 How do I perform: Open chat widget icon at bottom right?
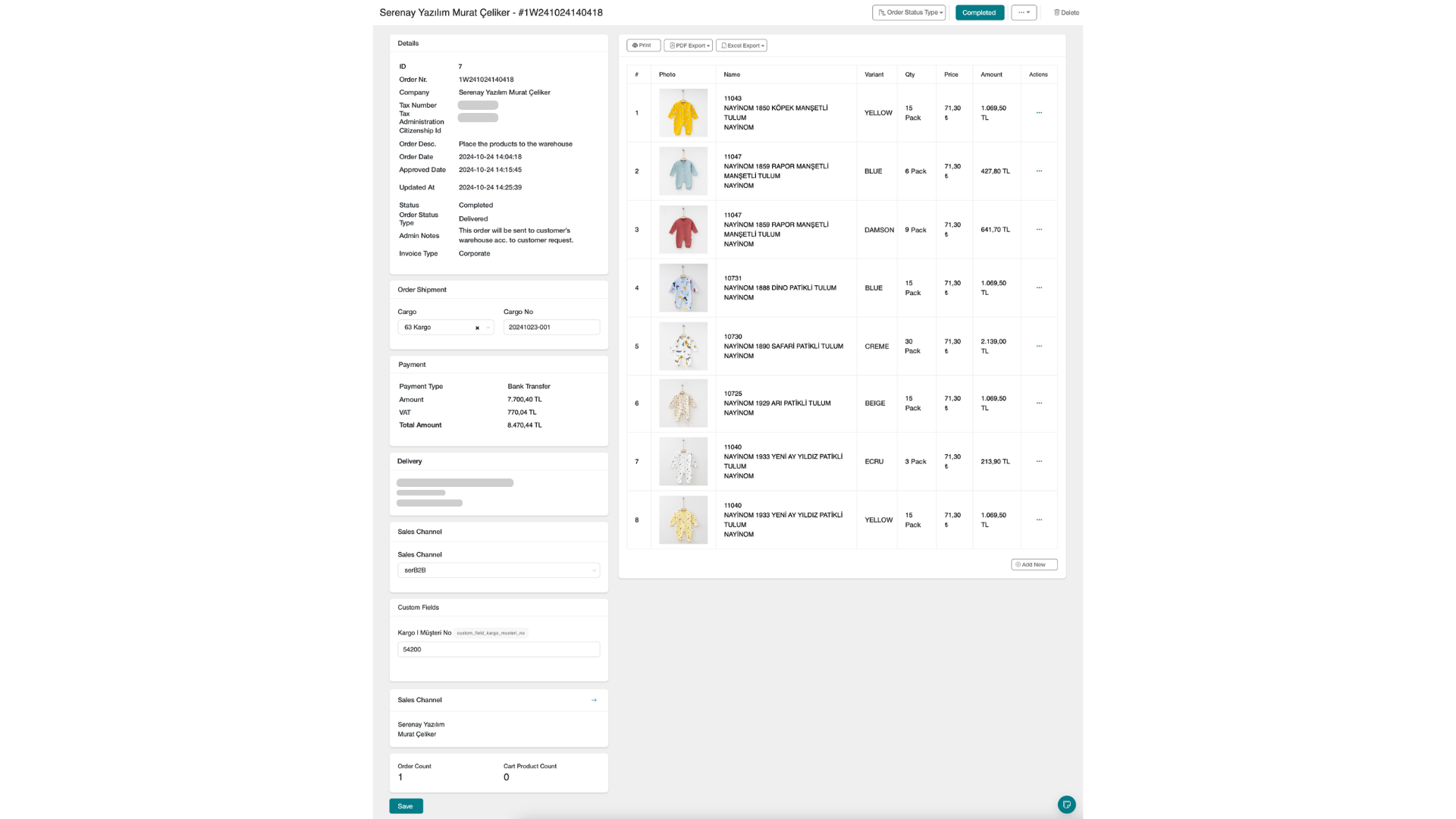click(x=1066, y=805)
